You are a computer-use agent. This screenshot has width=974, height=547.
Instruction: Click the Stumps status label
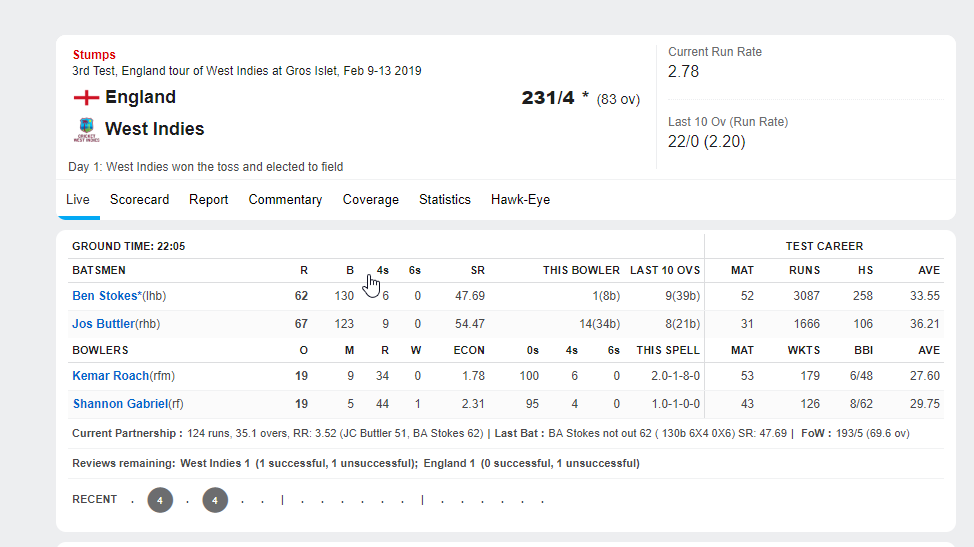point(94,55)
